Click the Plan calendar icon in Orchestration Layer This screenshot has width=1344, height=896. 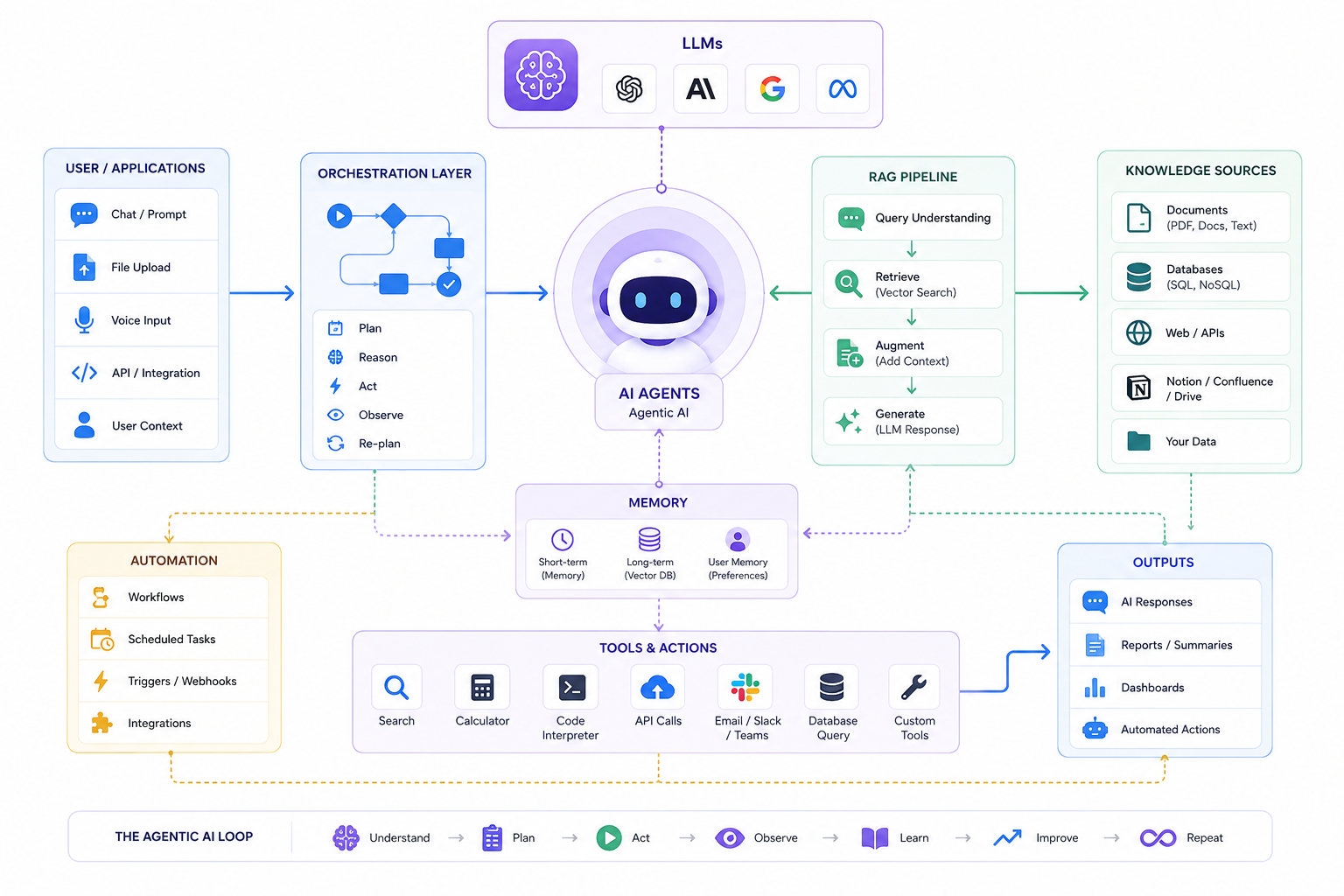pyautogui.click(x=335, y=328)
